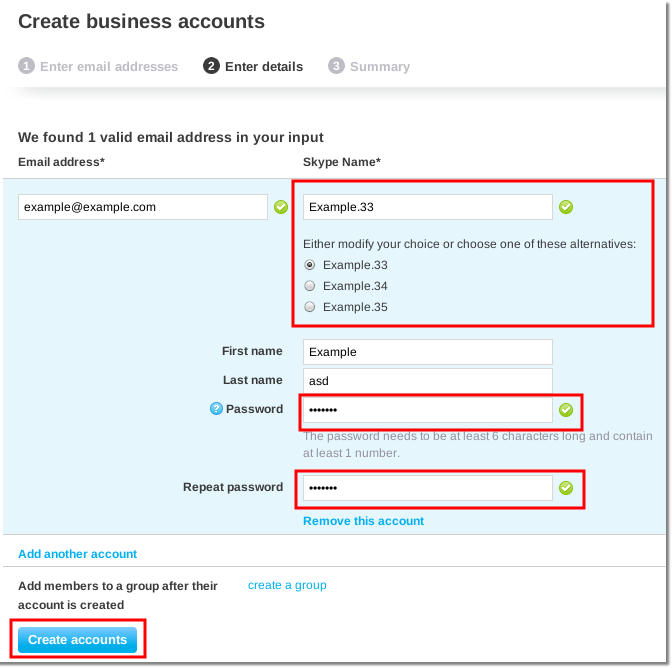Click the password help question mark icon

pos(216,409)
